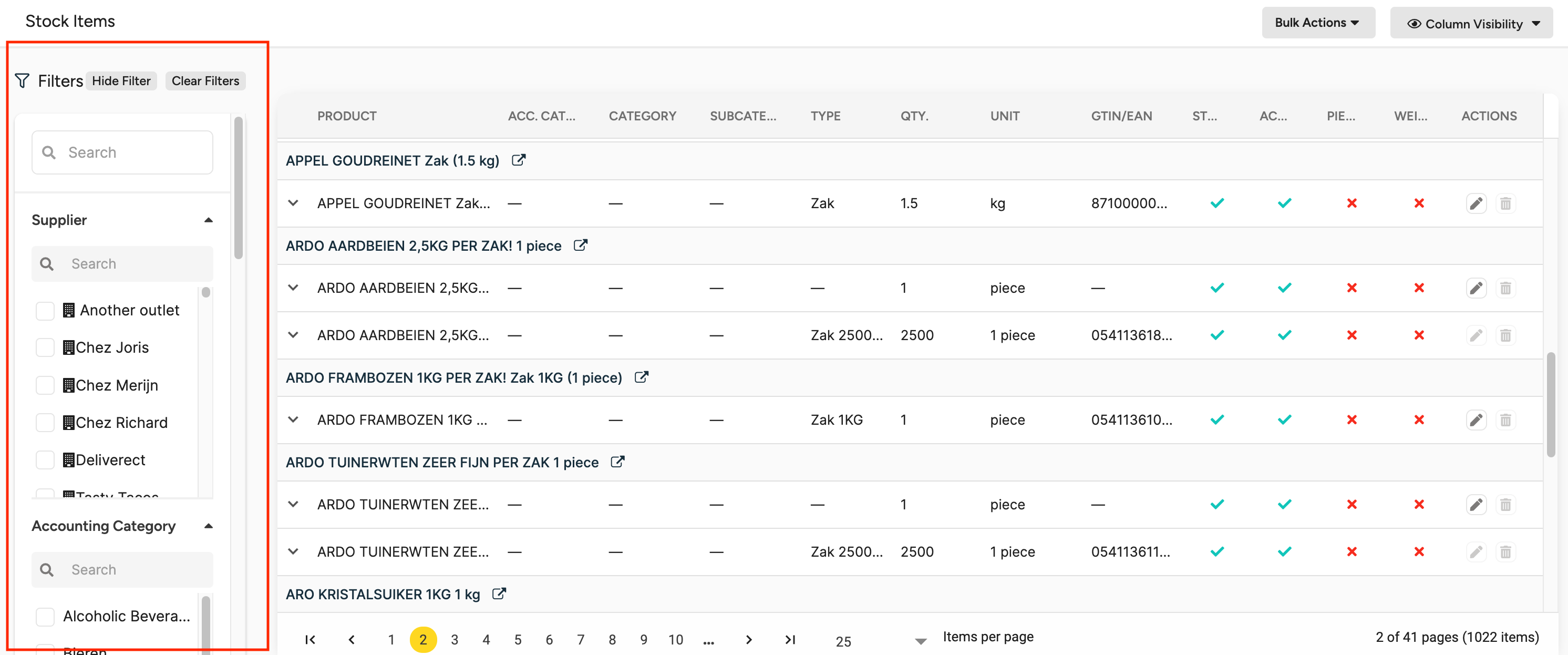Check the Deliverect supplier filter

(45, 460)
